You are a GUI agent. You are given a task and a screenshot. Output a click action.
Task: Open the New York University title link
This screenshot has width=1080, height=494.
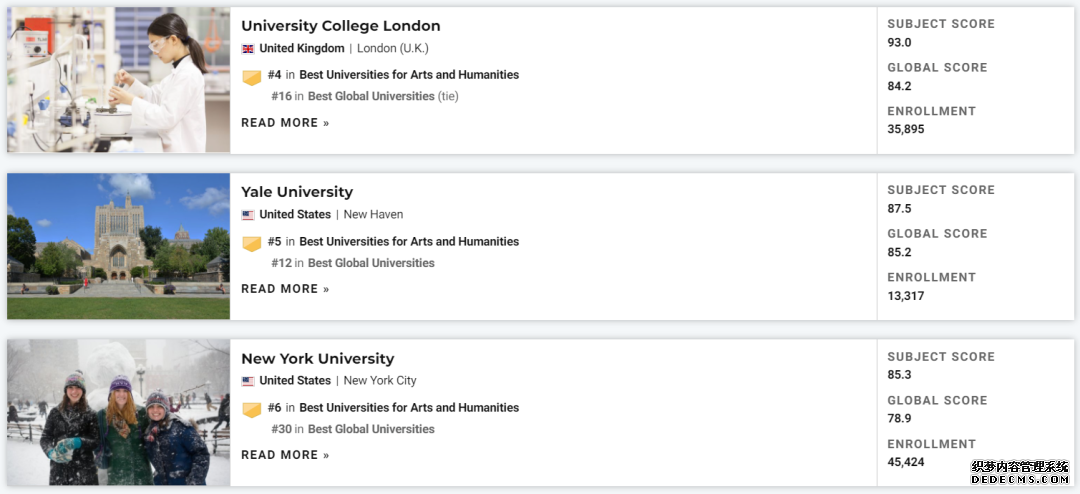tap(318, 359)
